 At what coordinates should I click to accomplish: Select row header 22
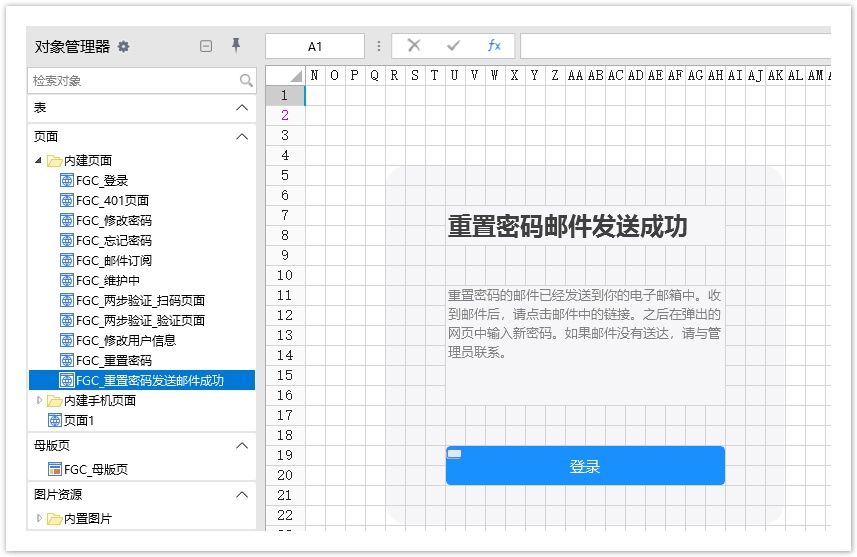click(x=285, y=515)
